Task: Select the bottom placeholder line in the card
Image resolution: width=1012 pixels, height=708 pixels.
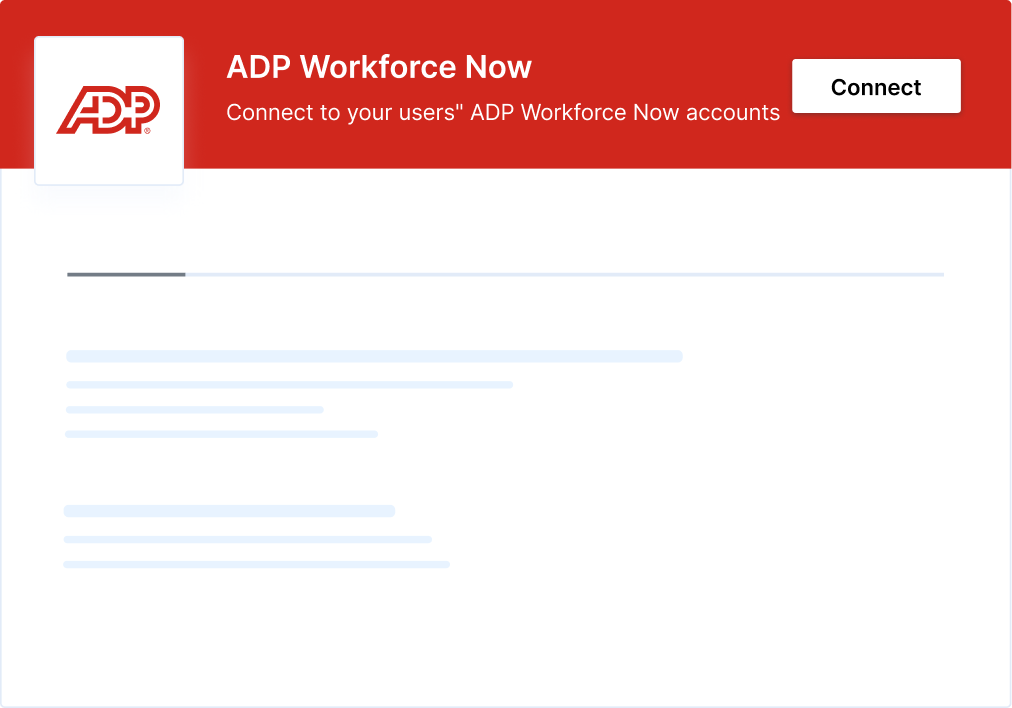Action: 257,563
